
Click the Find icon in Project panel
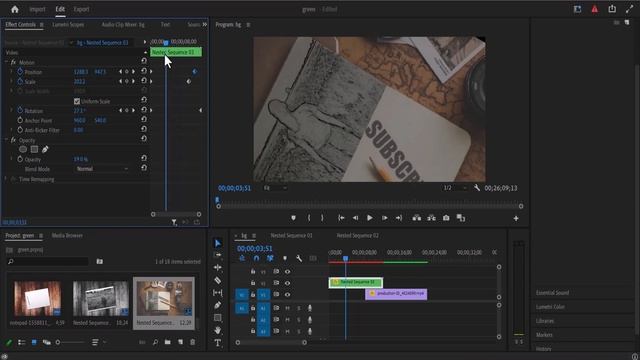(x=155, y=342)
